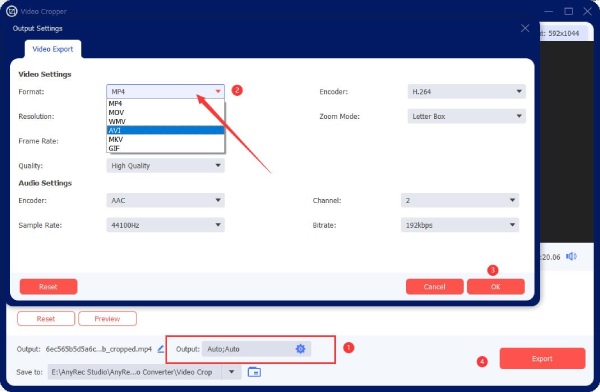This screenshot has height=392, width=600.
Task: Click the red Export button
Action: (542, 358)
